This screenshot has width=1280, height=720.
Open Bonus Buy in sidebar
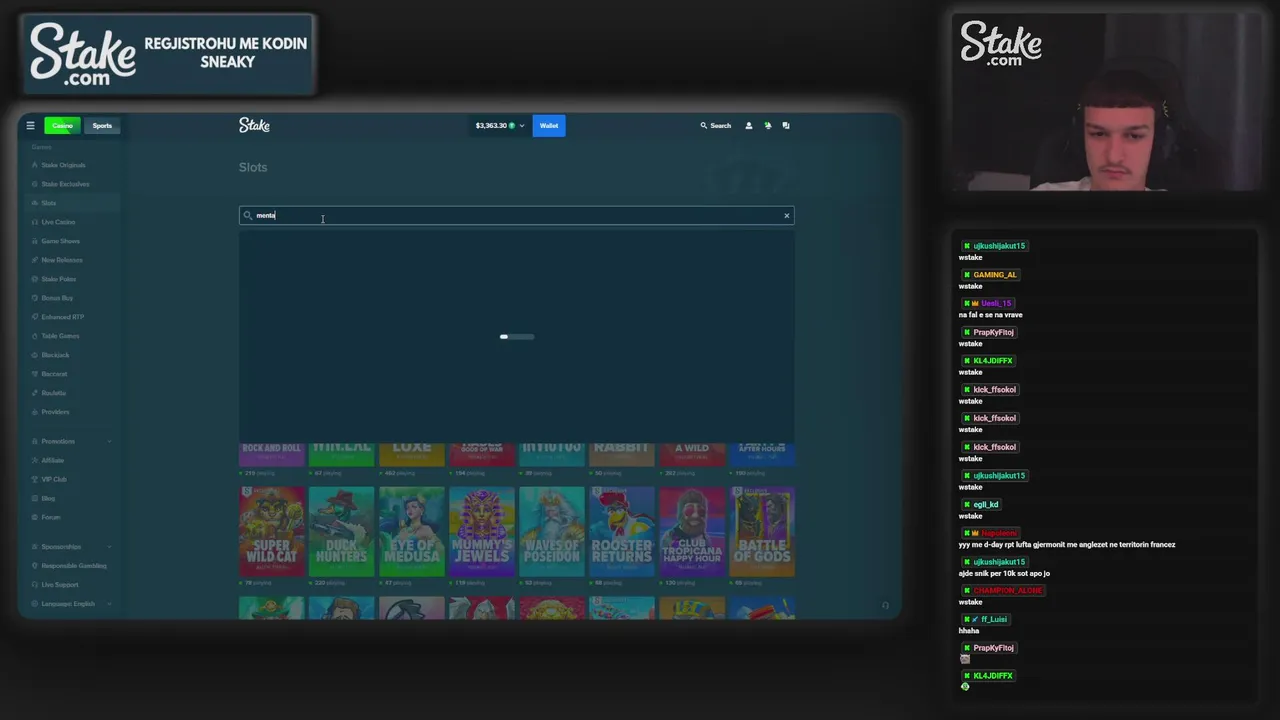[x=57, y=298]
